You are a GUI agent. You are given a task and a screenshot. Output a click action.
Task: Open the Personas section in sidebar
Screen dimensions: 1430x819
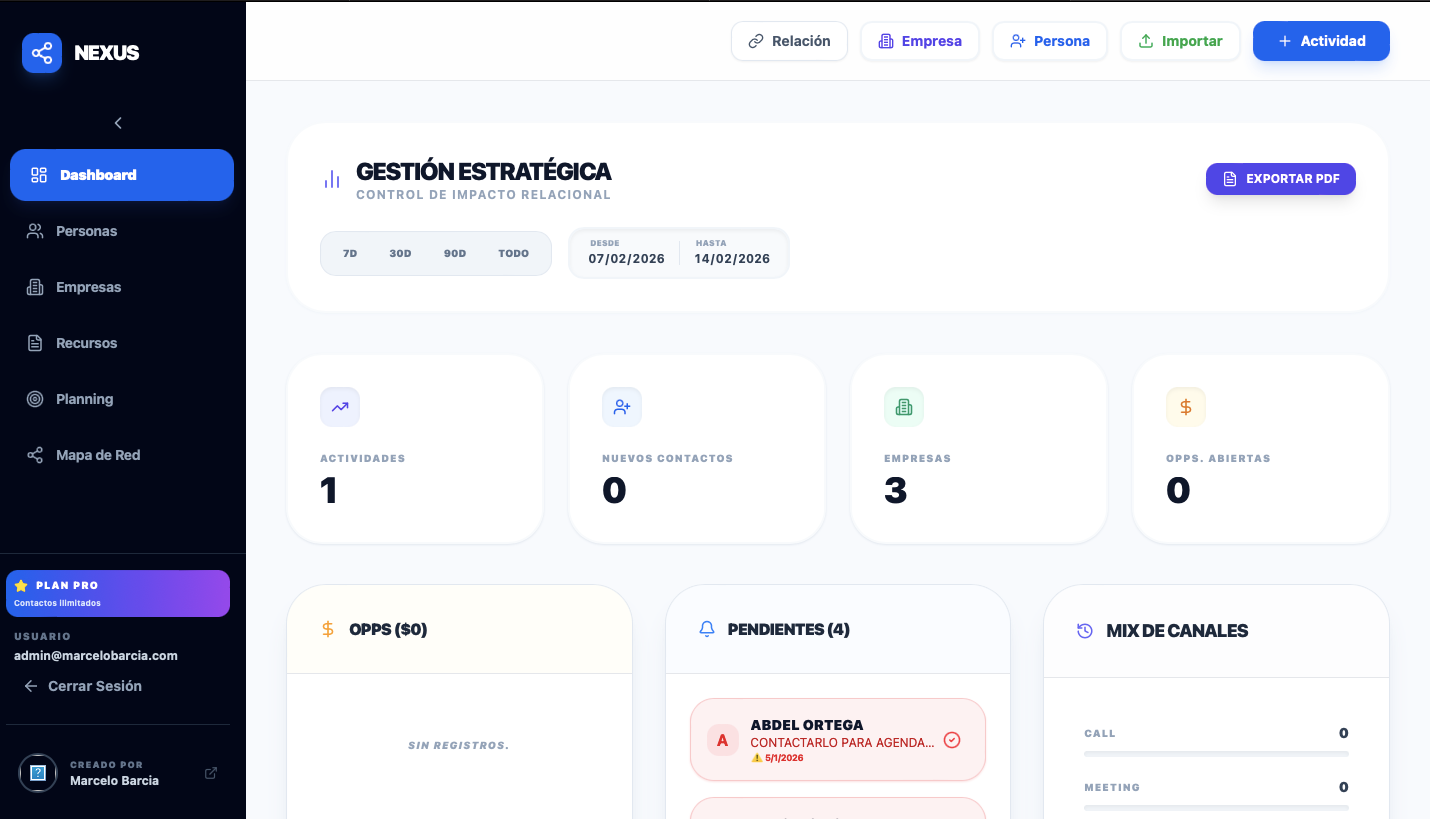tap(86, 231)
